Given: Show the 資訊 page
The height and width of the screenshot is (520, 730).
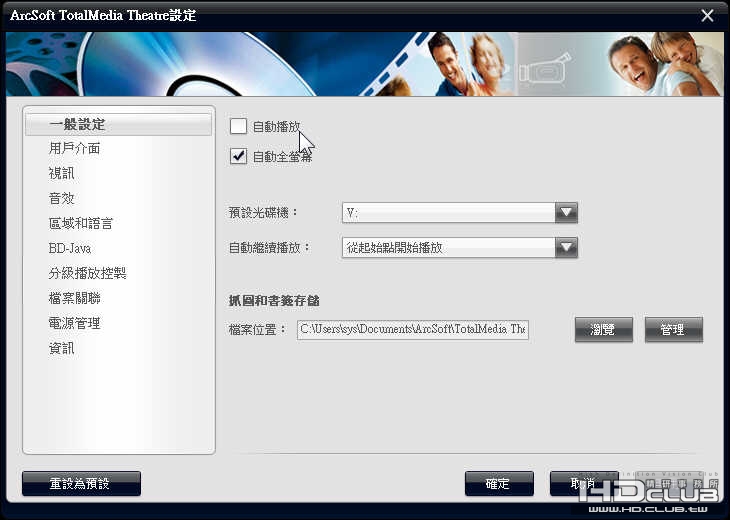Looking at the screenshot, I should pyautogui.click(x=61, y=348).
